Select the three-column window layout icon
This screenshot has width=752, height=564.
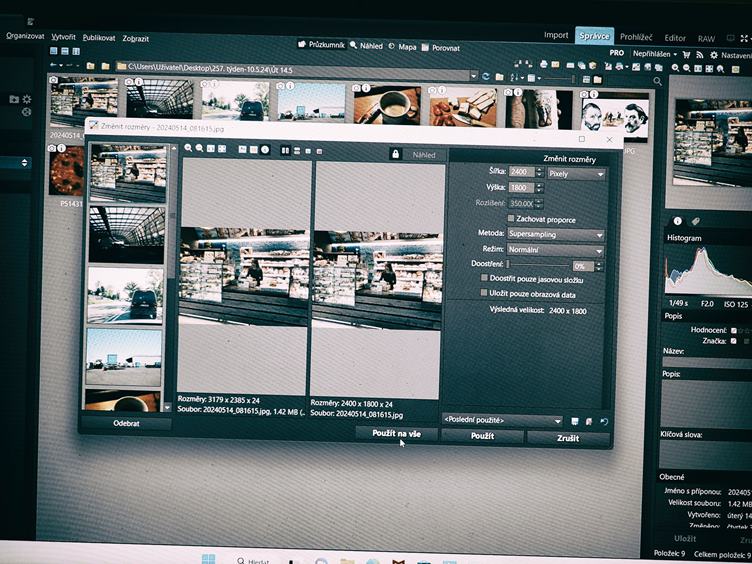76,51
